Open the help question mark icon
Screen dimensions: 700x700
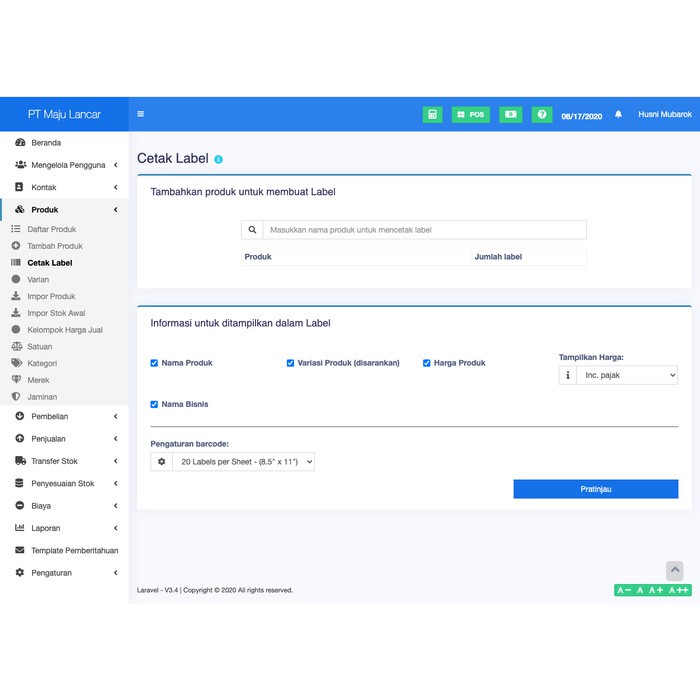point(541,115)
